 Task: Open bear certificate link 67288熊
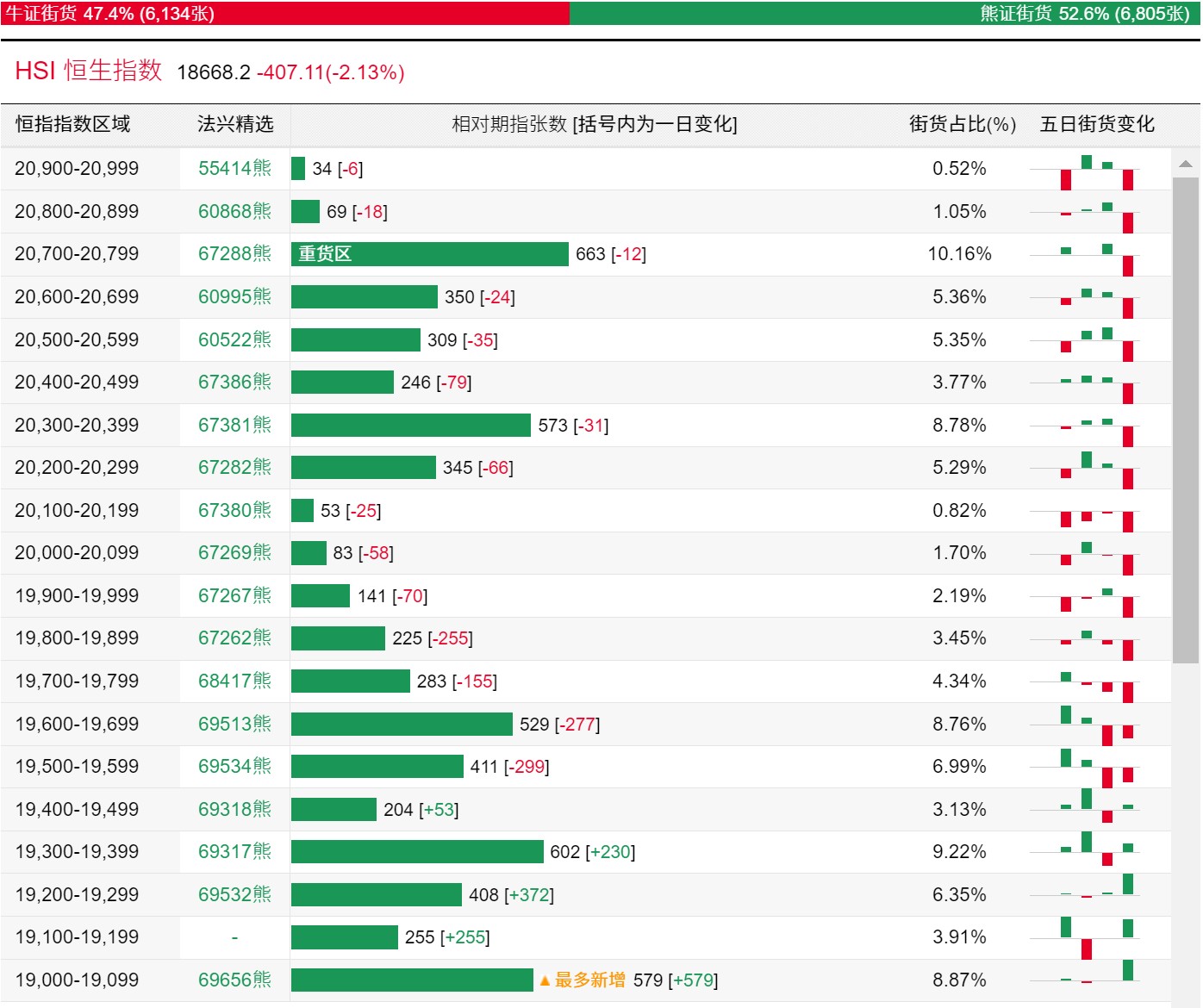point(234,254)
